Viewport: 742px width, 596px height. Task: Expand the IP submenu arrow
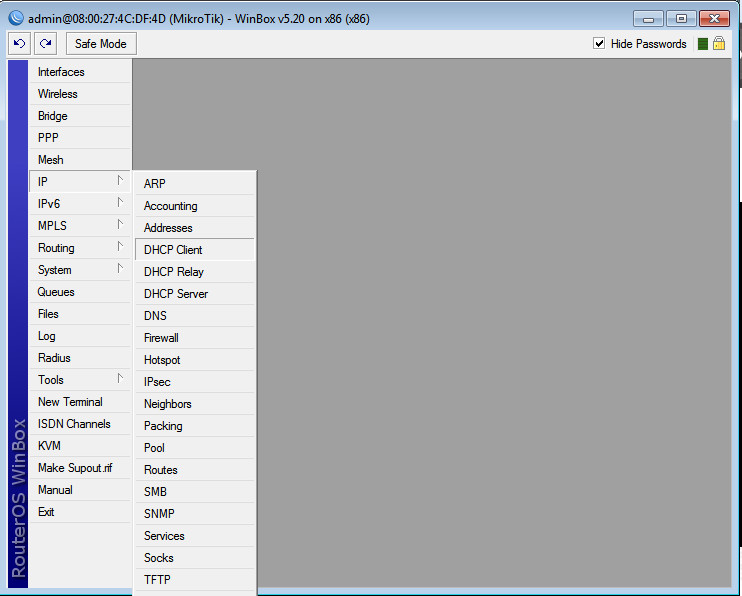120,180
